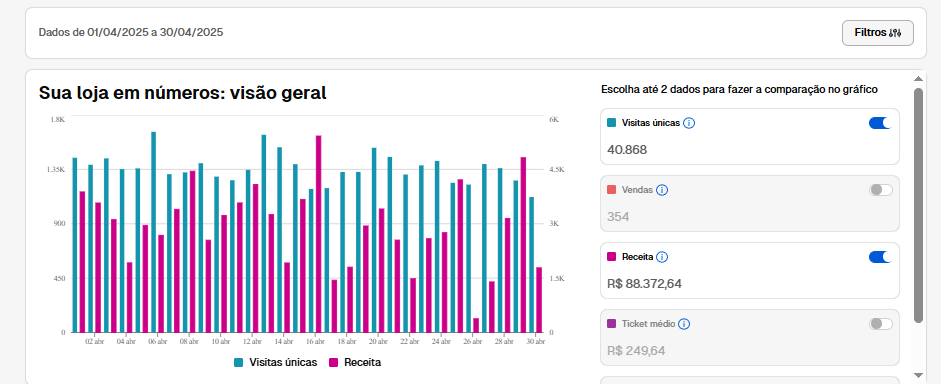Image resolution: width=941 pixels, height=384 pixels.
Task: Click the 30 abr axis label
Action: click(536, 341)
